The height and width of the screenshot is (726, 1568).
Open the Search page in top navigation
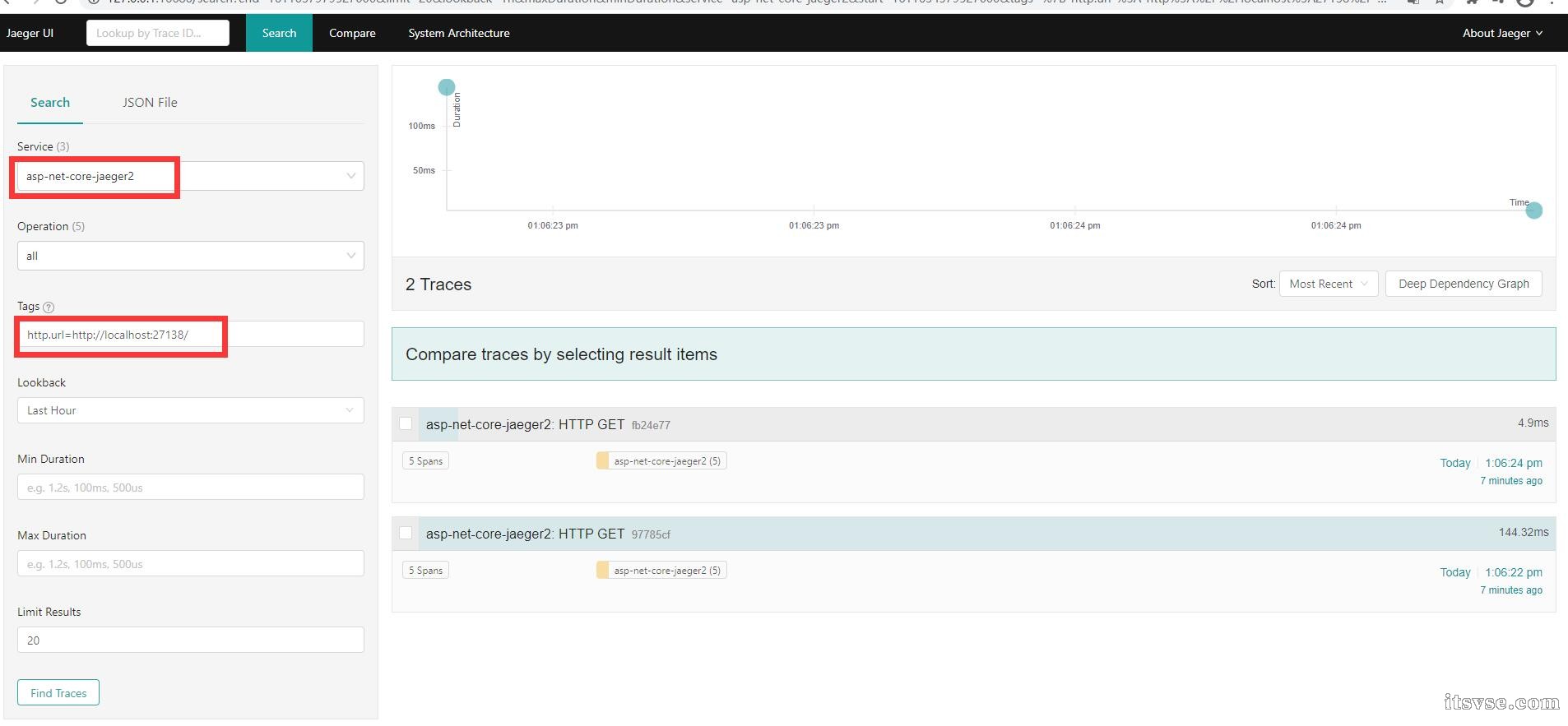(x=279, y=33)
